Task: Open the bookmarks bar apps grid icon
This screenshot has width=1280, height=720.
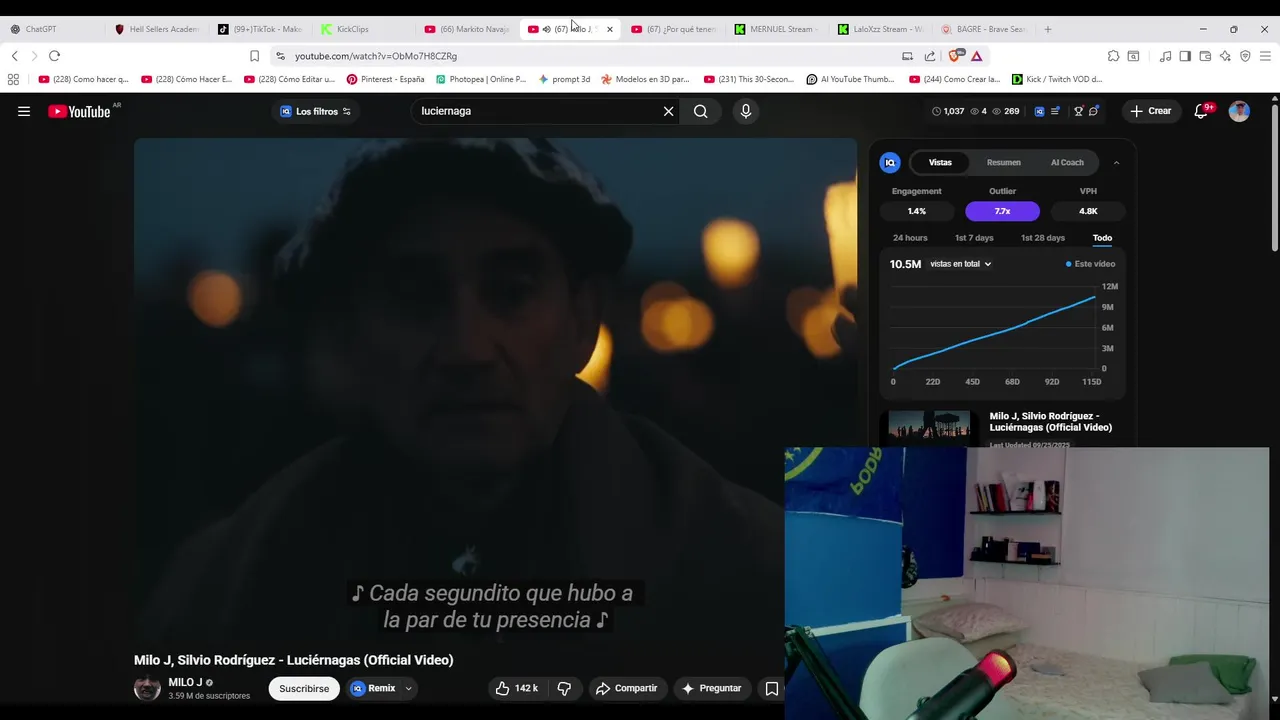Action: pyautogui.click(x=13, y=79)
